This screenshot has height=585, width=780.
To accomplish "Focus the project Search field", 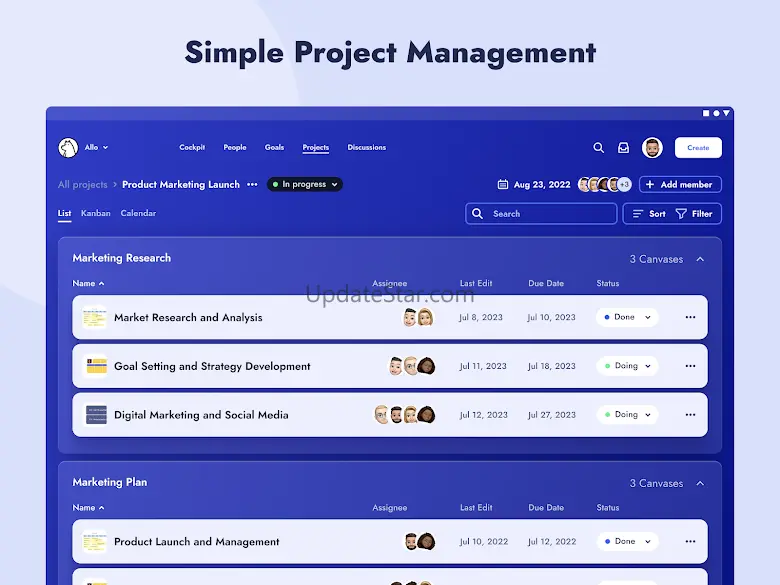I will click(x=541, y=213).
